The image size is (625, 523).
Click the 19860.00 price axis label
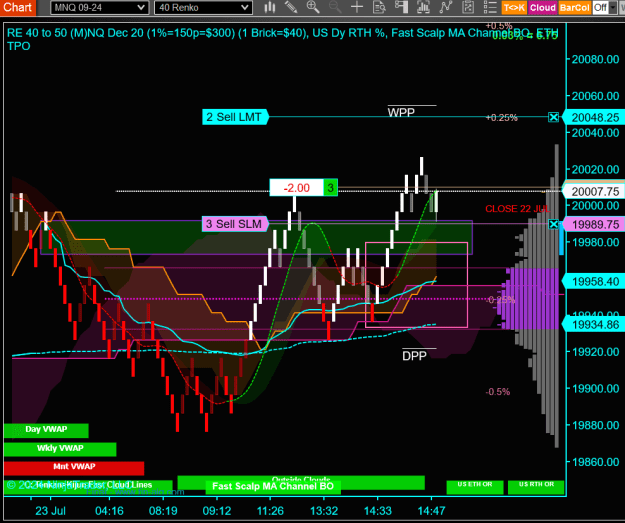coord(595,462)
